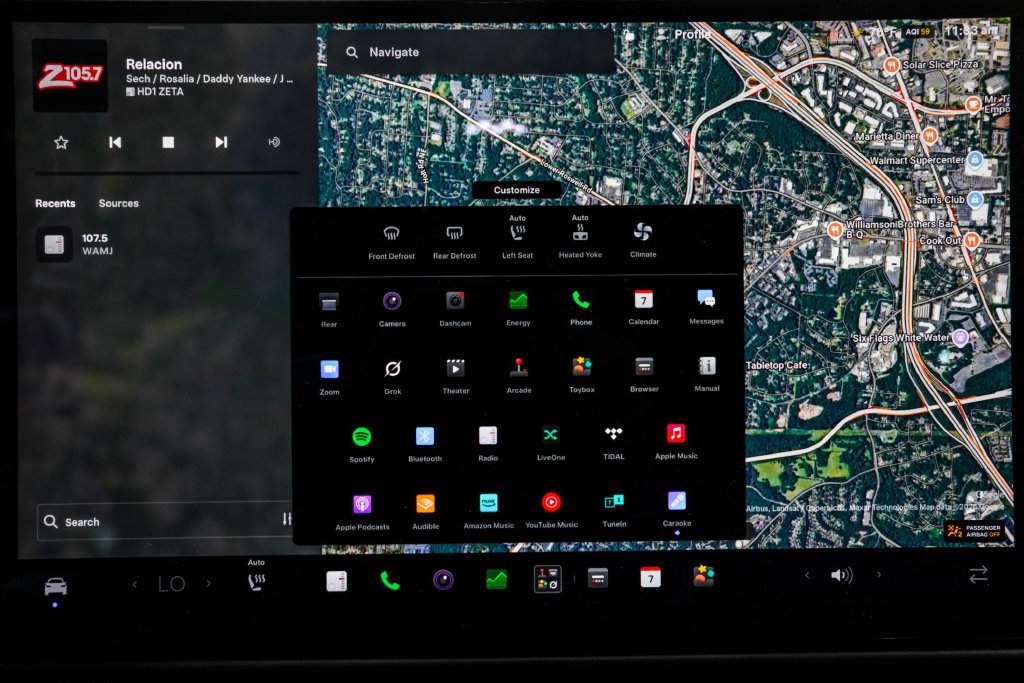
Task: Toggle seat heater in bottom bar
Action: coord(257,577)
